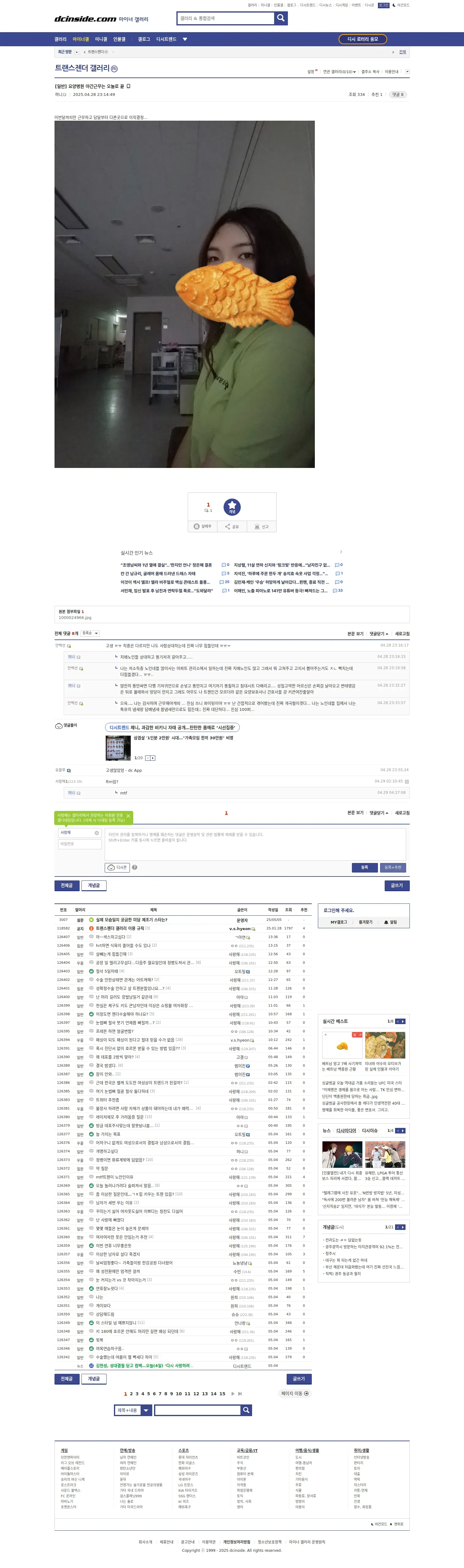Open the main post photo

coord(184,294)
